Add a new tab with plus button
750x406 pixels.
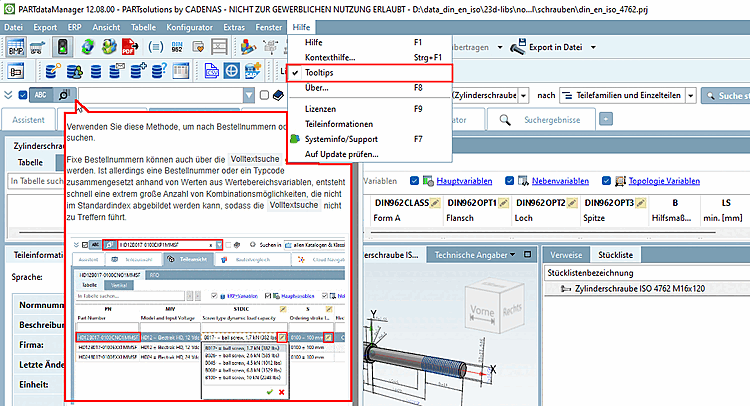point(606,119)
